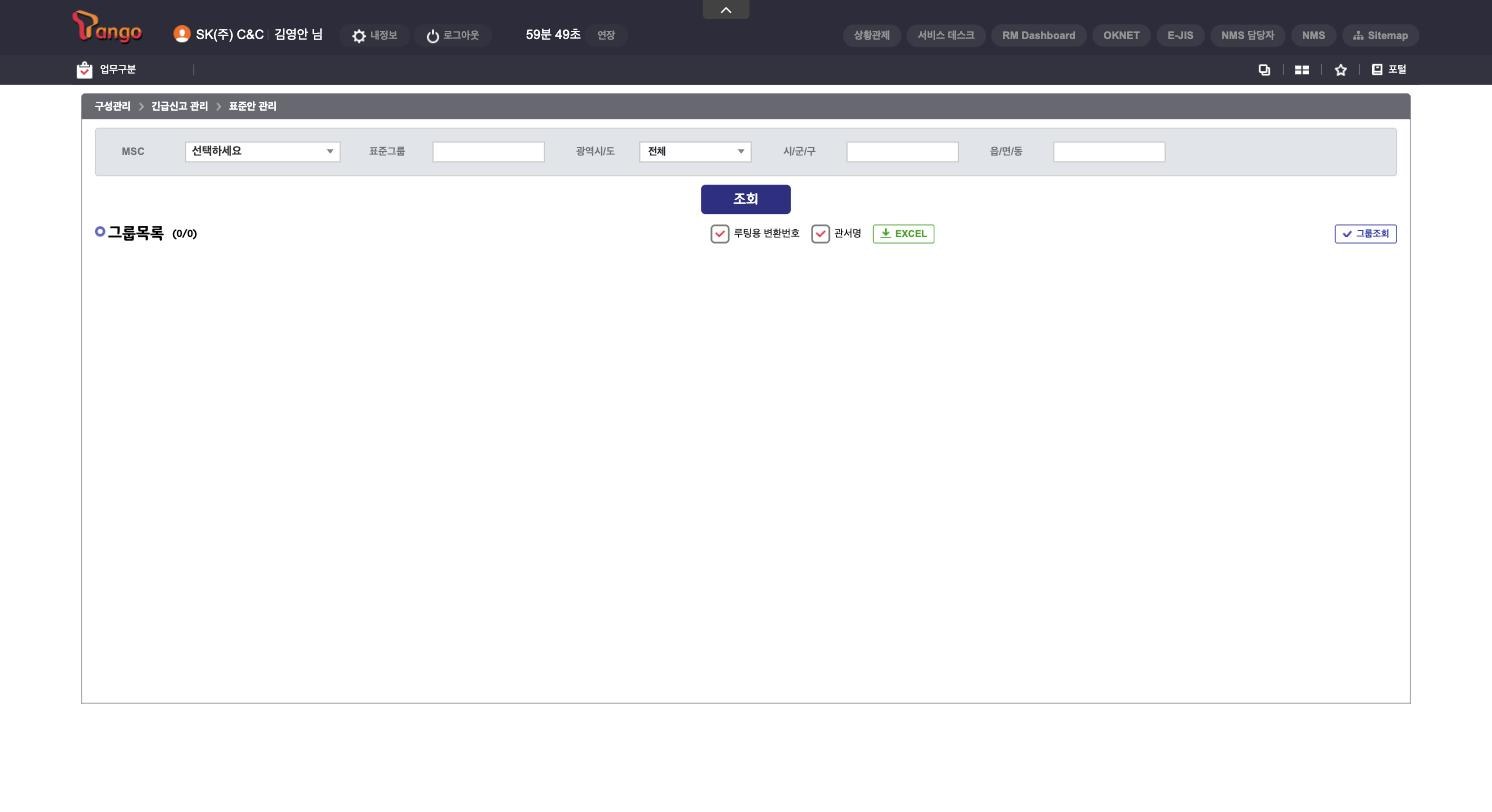Open the 업무구분 clipboard icon

tap(85, 70)
